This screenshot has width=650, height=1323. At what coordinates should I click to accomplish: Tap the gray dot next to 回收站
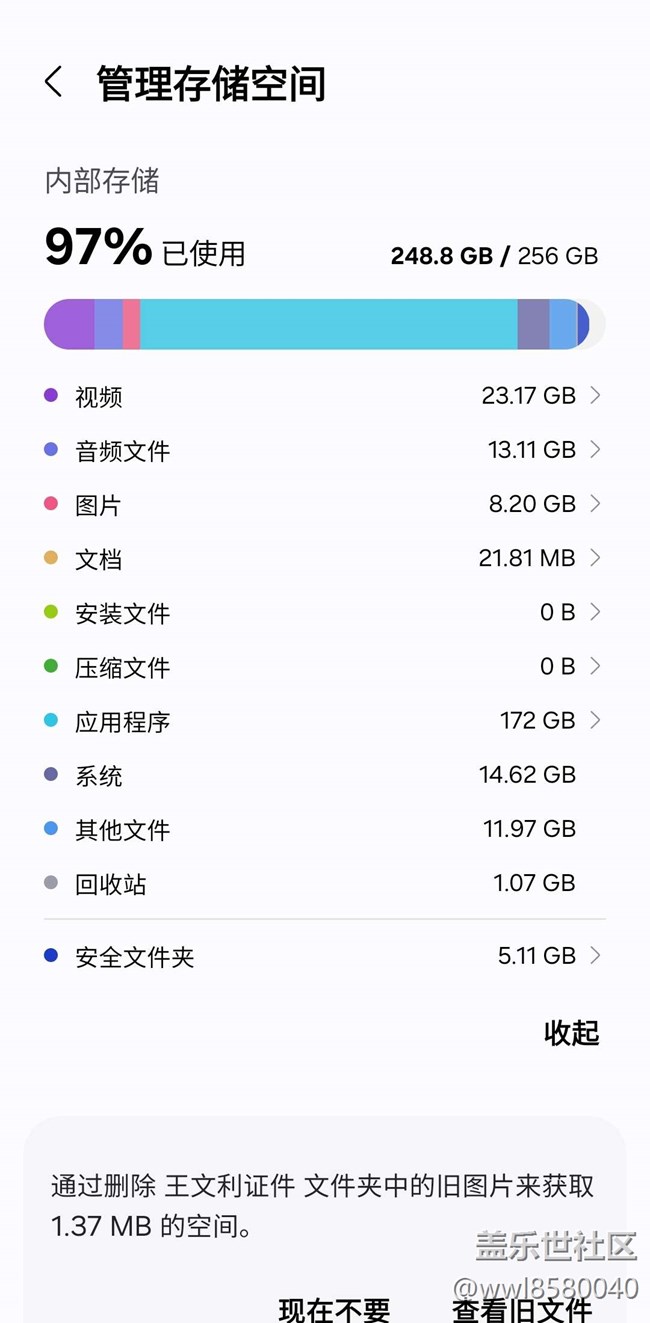tap(51, 883)
